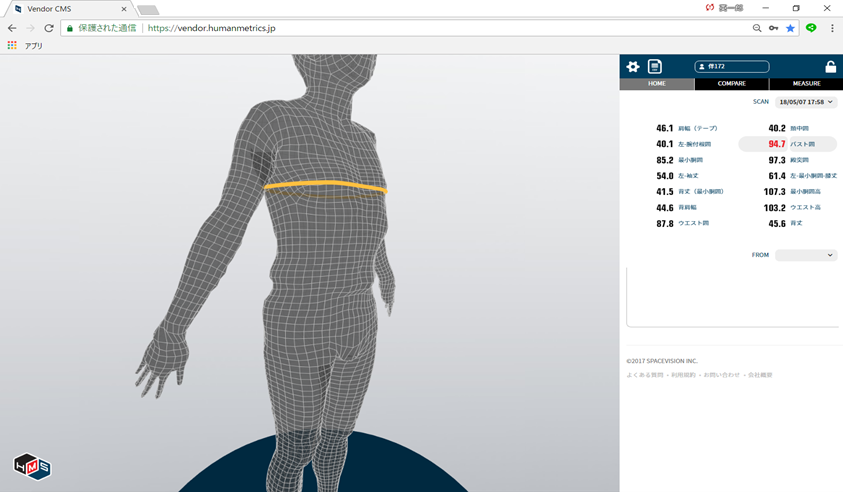Click the user field showing 伴172

coord(732,67)
